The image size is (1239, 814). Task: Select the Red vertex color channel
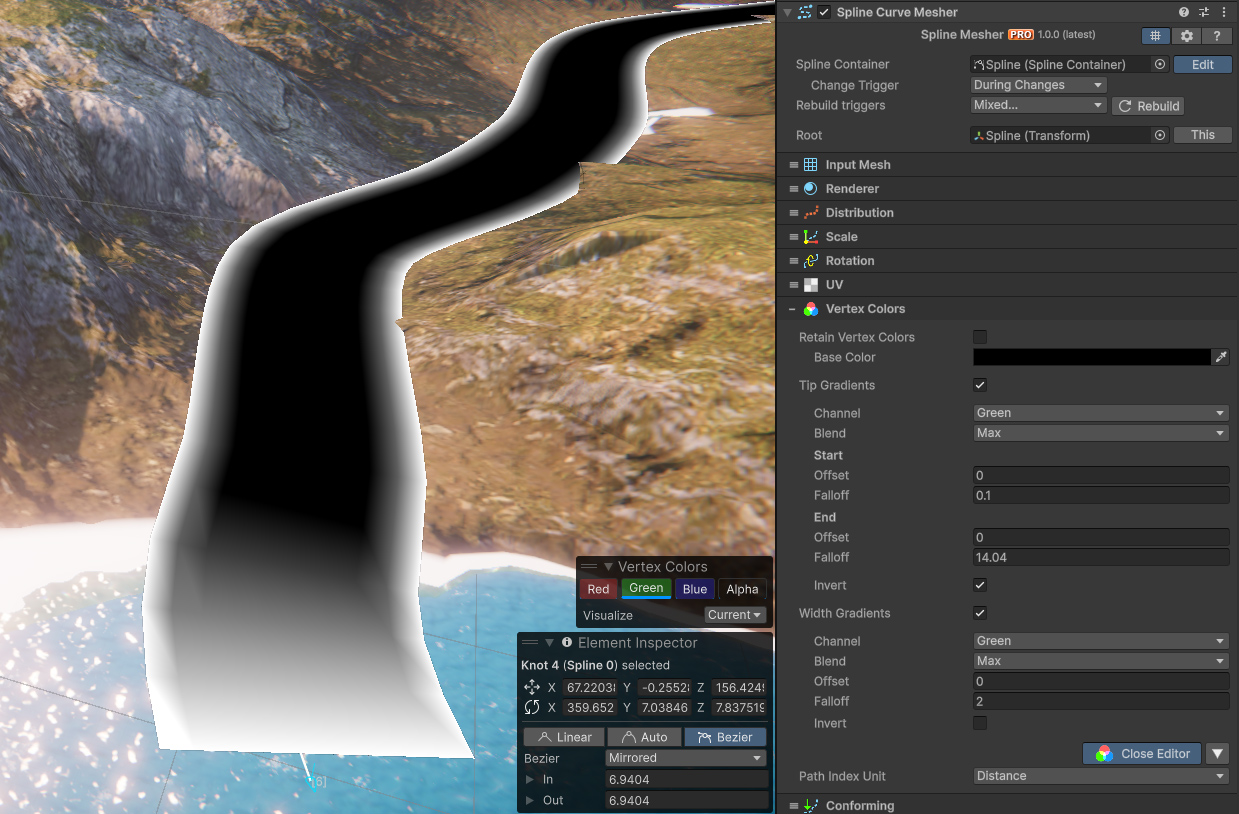pyautogui.click(x=598, y=589)
